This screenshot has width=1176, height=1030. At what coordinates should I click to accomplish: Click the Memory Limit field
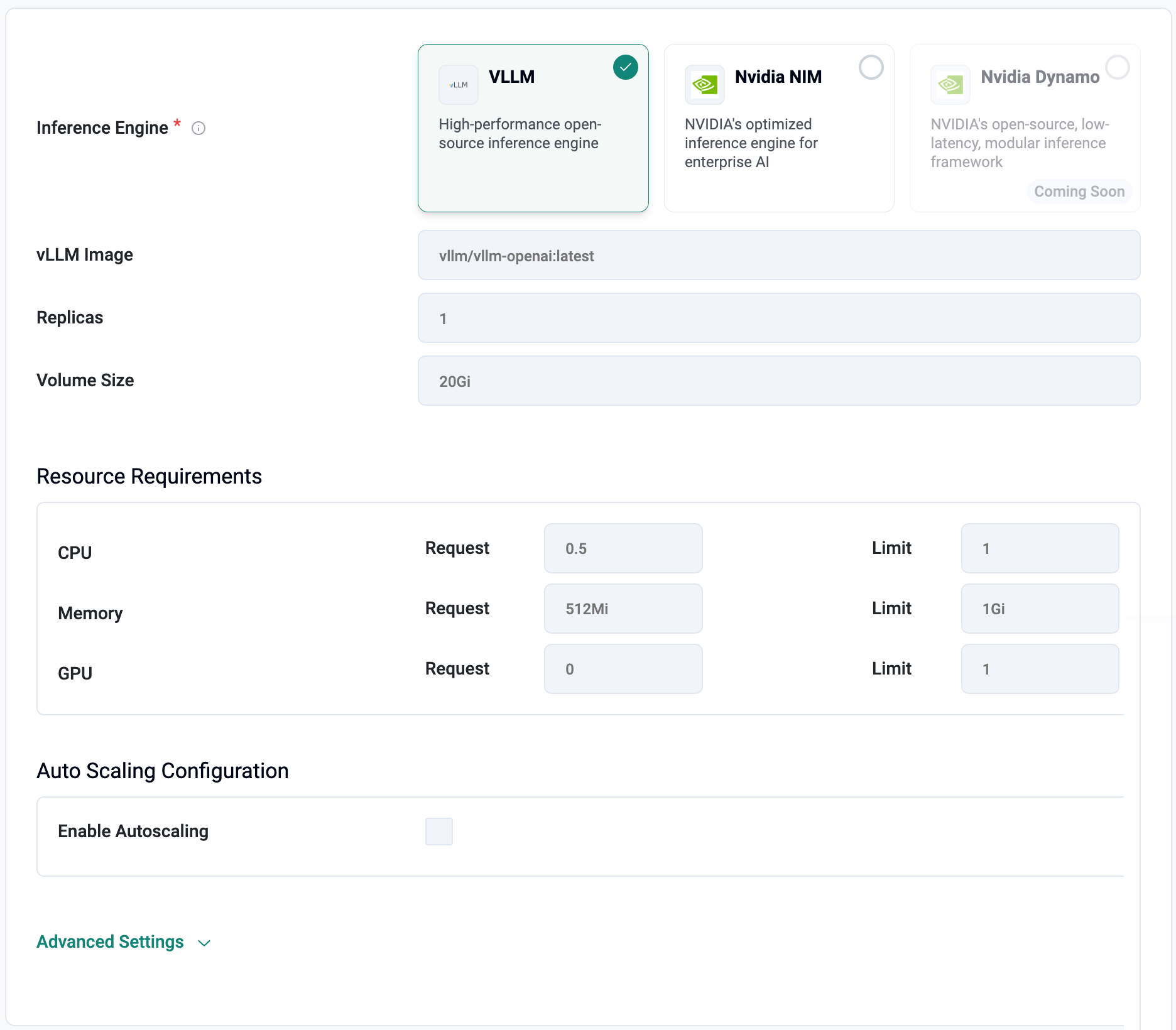click(x=1040, y=609)
